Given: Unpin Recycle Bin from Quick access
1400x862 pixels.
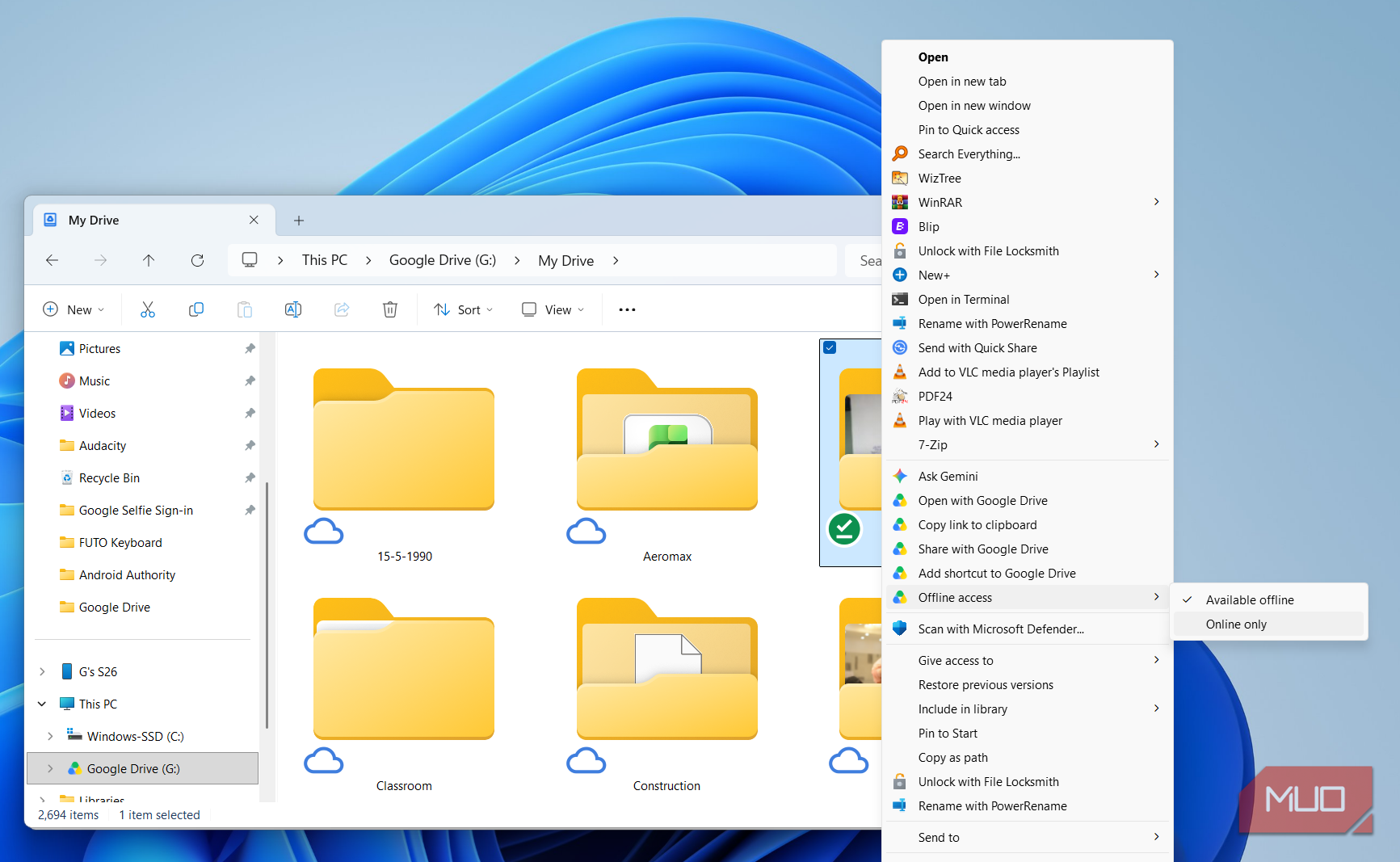Looking at the screenshot, I should point(250,477).
